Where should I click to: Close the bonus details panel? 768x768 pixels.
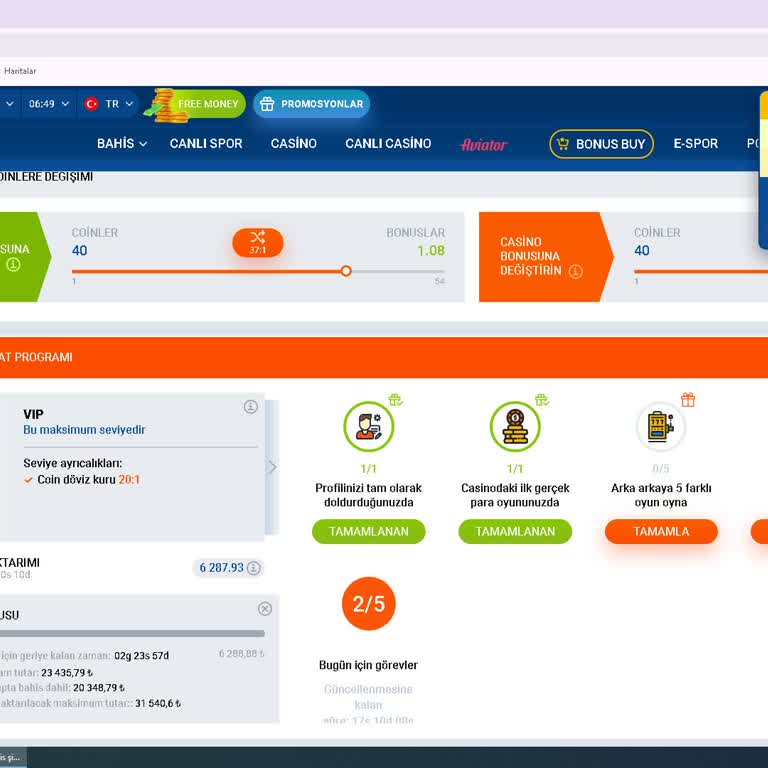click(x=265, y=609)
